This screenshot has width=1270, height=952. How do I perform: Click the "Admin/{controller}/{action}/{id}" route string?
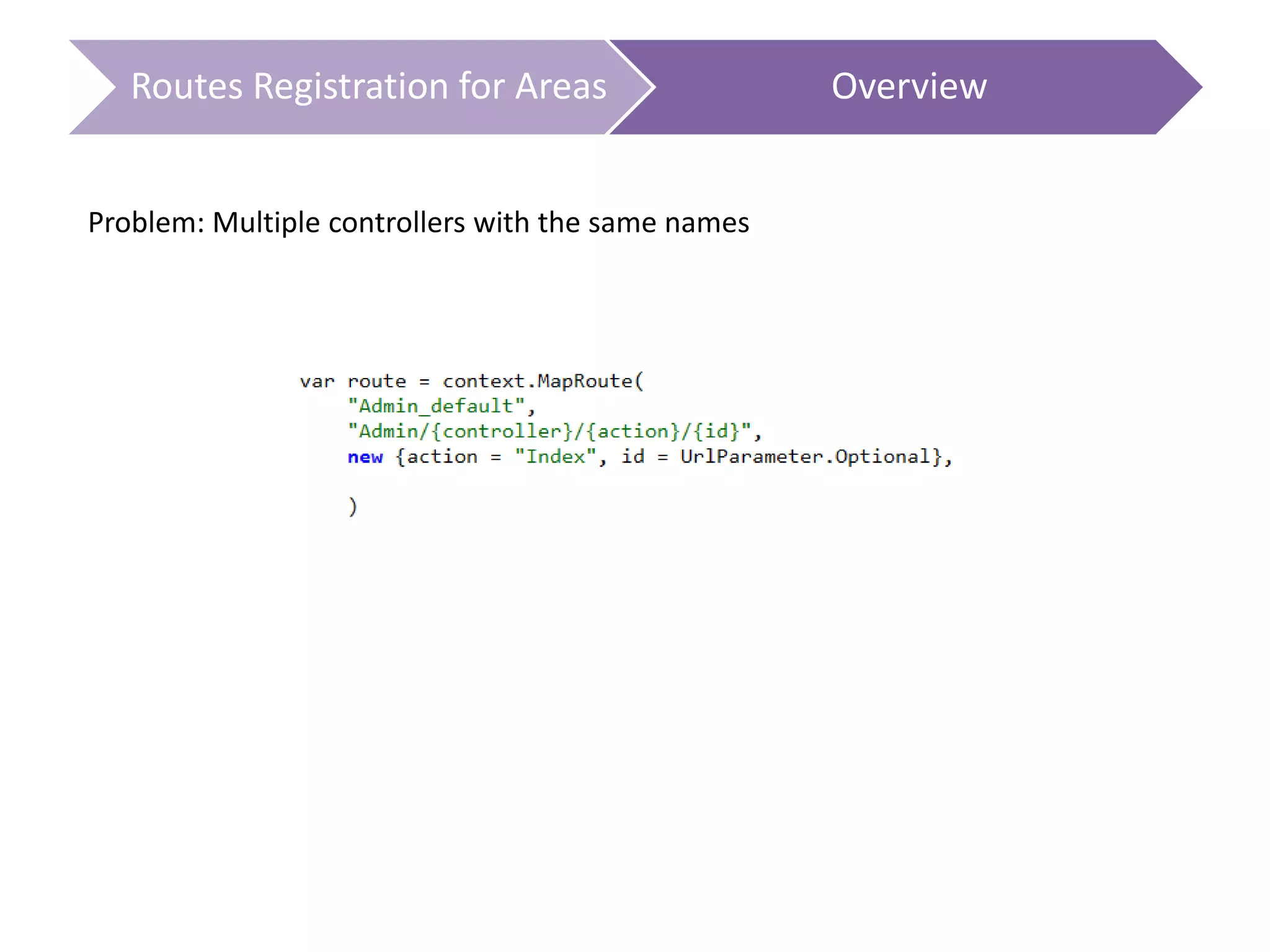tap(549, 431)
